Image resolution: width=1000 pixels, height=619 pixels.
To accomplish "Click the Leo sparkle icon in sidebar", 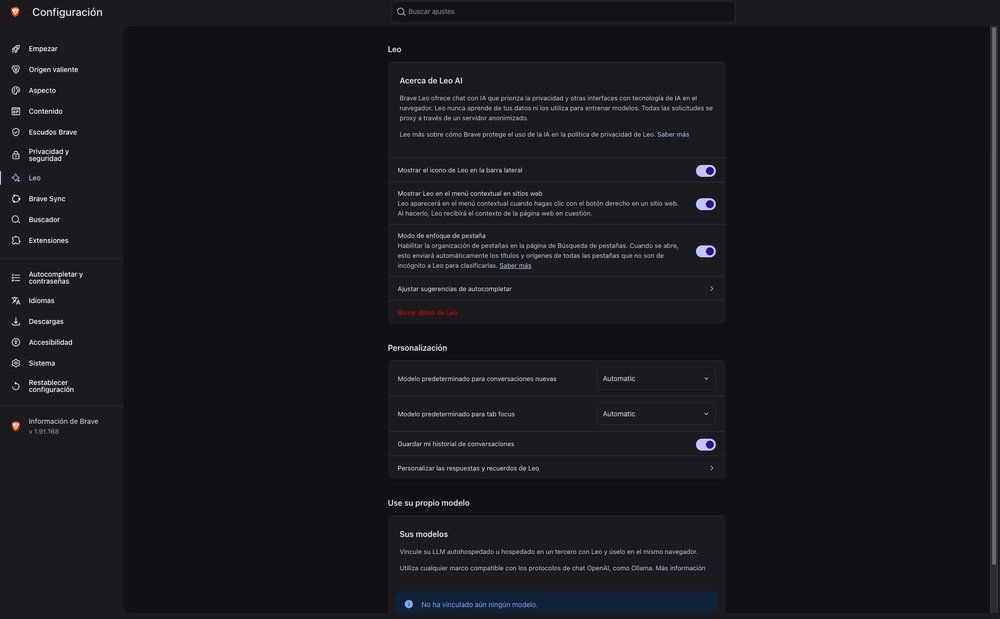I will pos(16,178).
